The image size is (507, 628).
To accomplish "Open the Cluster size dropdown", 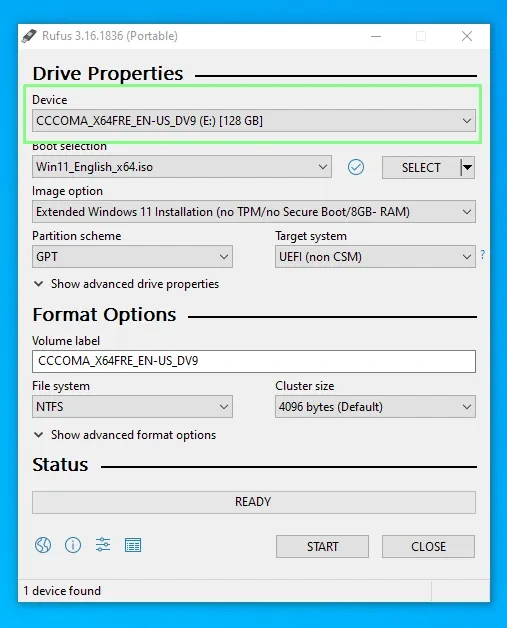I will [375, 407].
